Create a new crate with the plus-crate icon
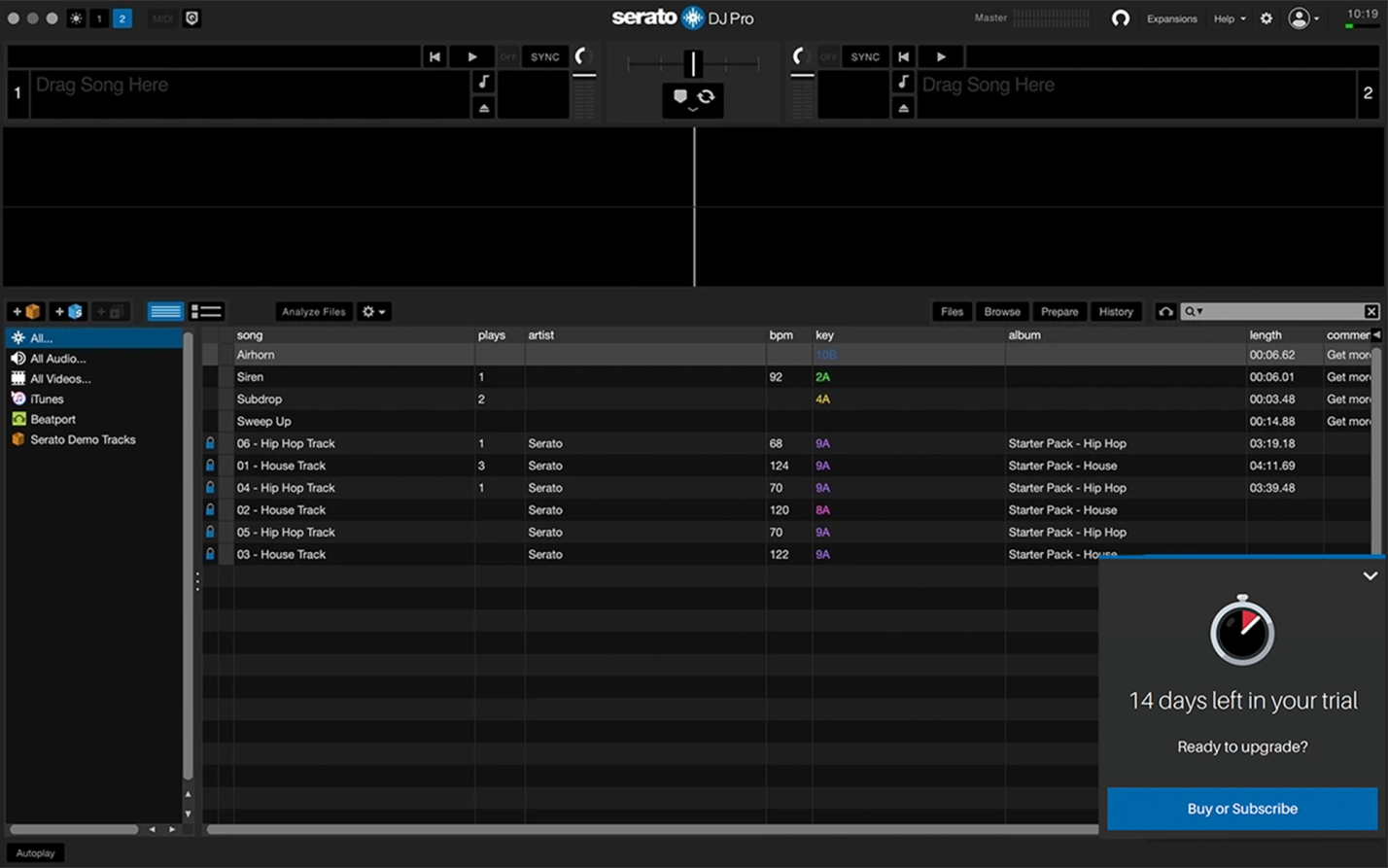This screenshot has width=1388, height=868. (x=24, y=311)
